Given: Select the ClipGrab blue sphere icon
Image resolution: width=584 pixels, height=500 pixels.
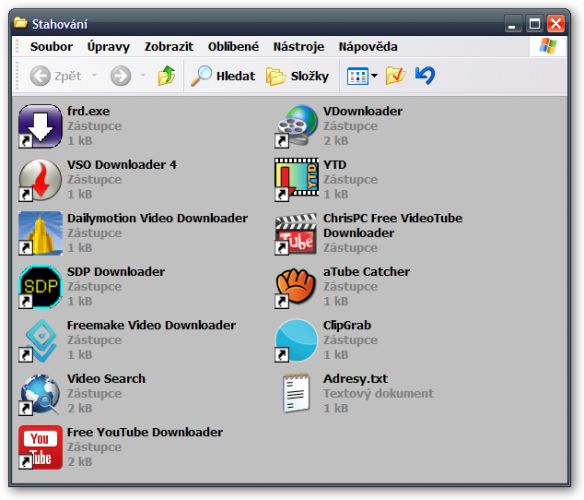Looking at the screenshot, I should pos(296,340).
